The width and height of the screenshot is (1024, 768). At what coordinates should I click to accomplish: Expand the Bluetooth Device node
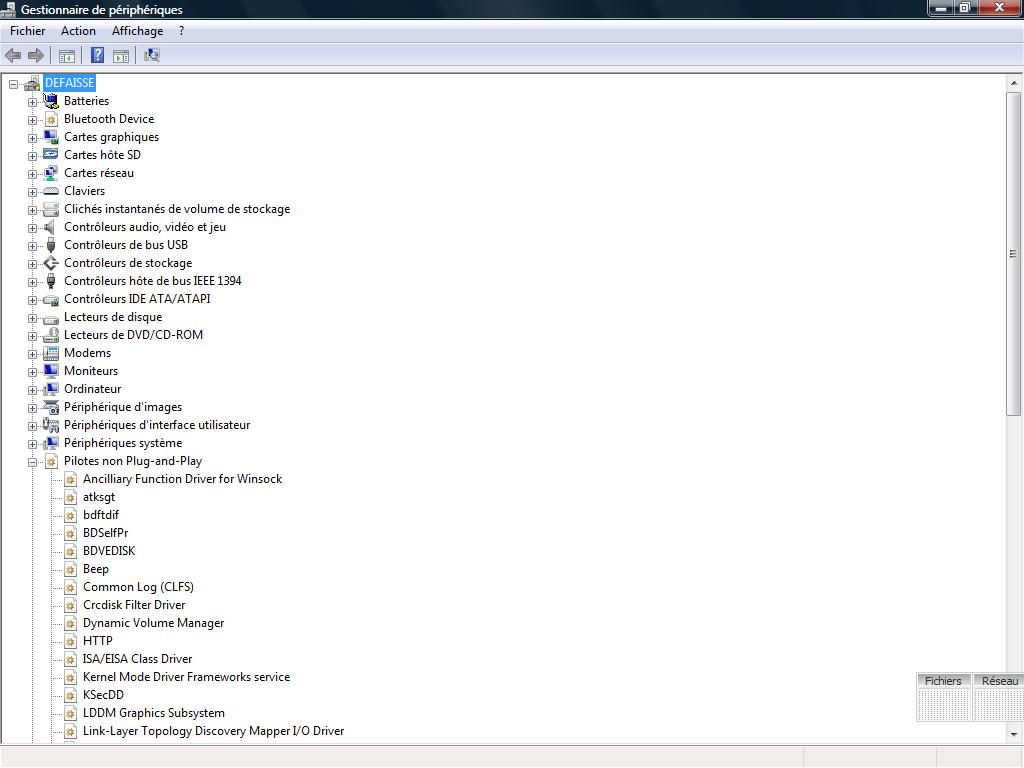[x=32, y=120]
